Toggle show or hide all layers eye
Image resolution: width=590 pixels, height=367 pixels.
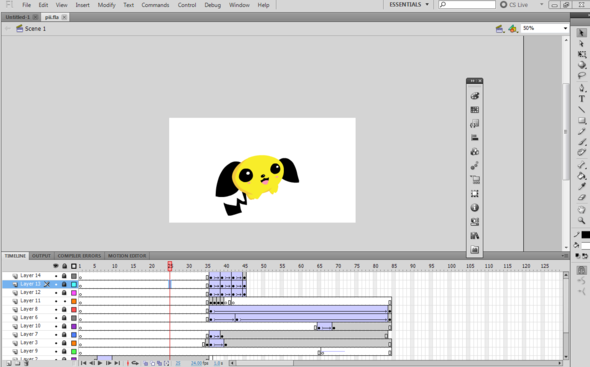56,266
